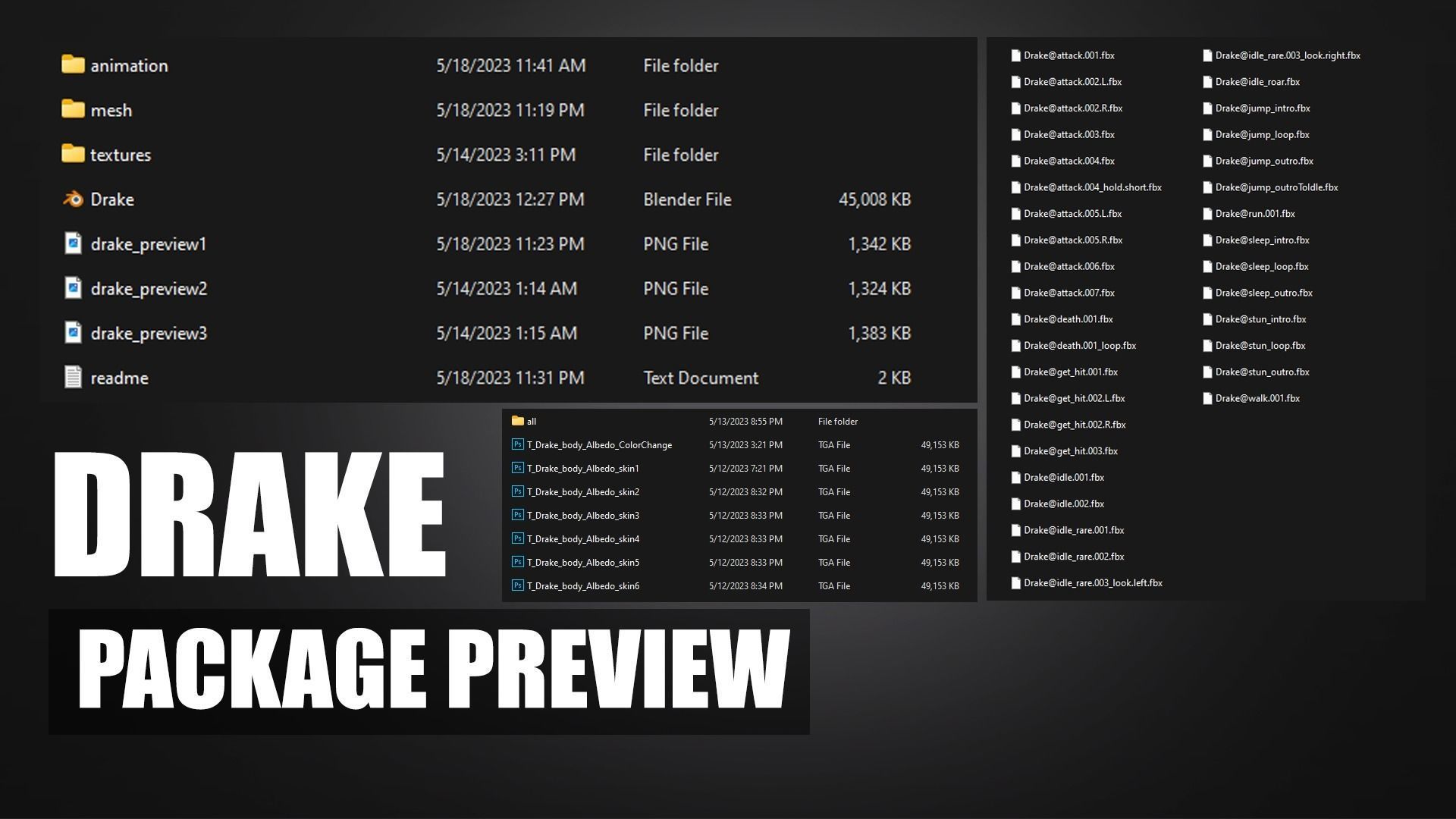This screenshot has height=819, width=1456.
Task: Click Drake@idle_rare.003_look.left.fbx file
Action: [x=1092, y=583]
